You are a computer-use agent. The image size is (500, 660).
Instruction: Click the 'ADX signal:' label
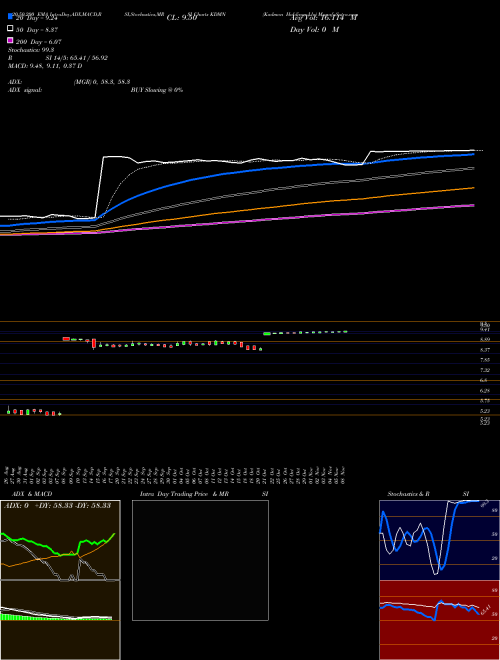coord(25,90)
